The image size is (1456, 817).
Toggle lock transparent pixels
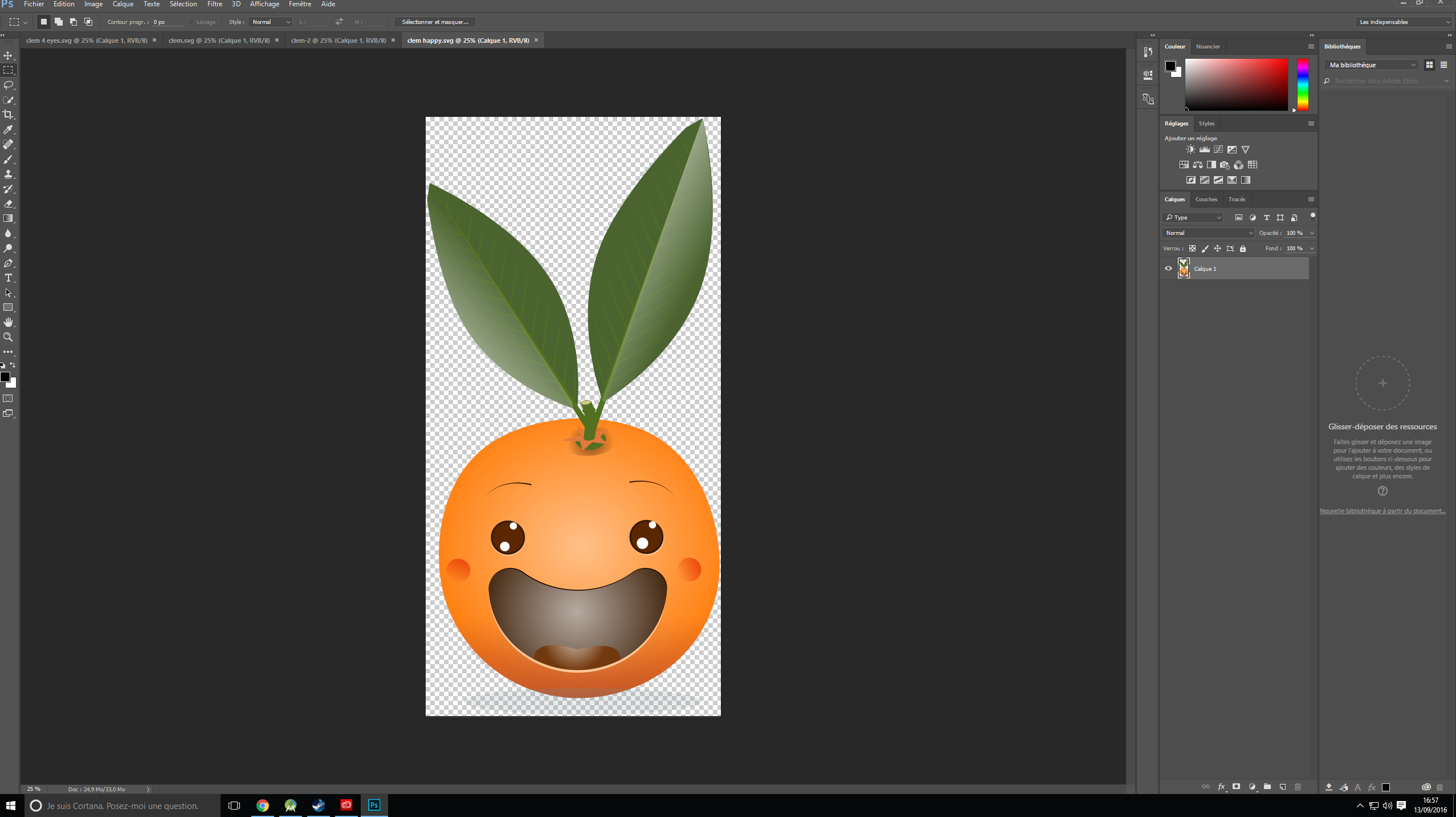coord(1192,249)
